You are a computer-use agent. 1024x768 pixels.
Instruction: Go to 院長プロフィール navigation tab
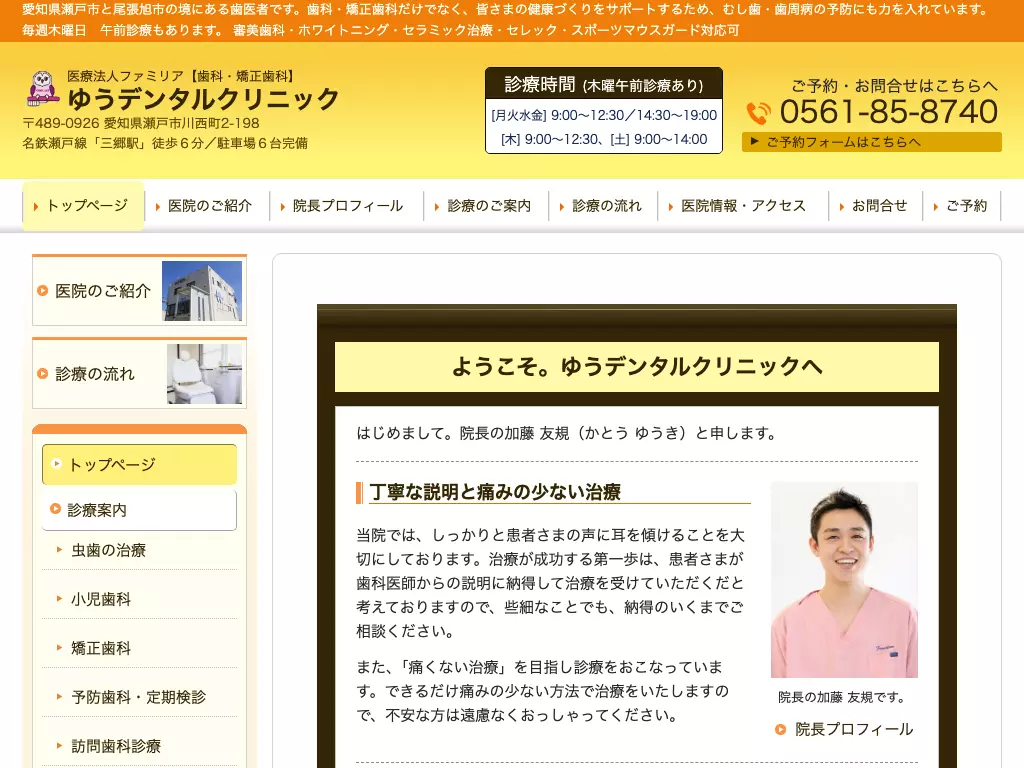344,206
